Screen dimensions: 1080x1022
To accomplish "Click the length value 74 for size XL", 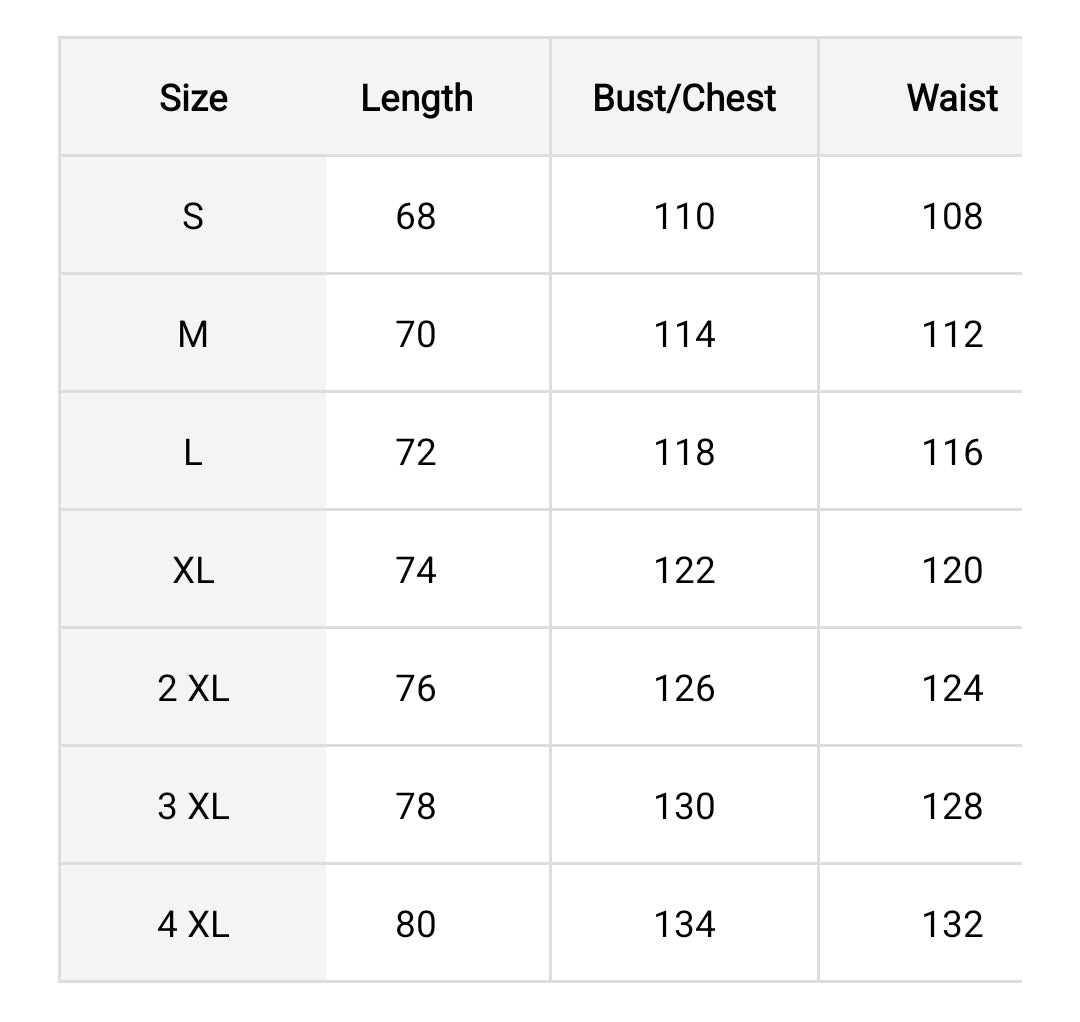I will click(416, 570).
